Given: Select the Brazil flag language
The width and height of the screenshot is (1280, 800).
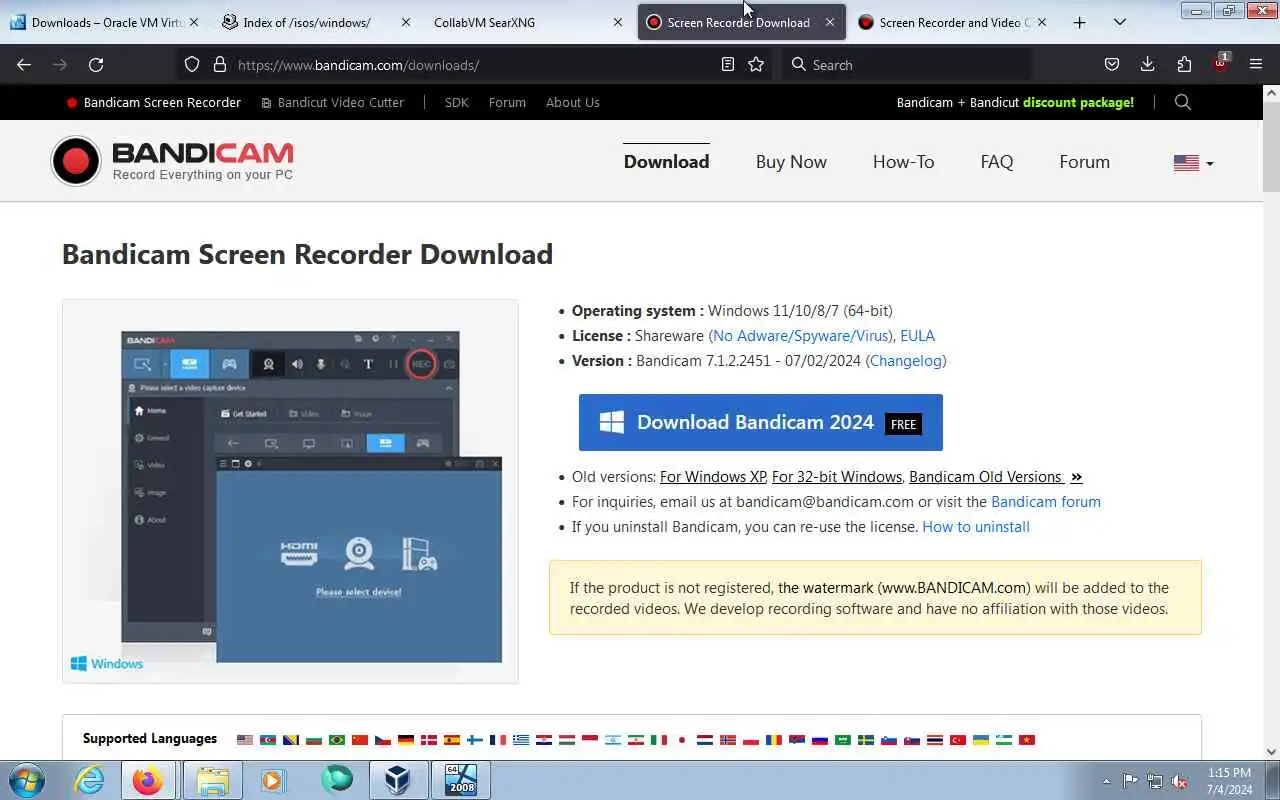Looking at the screenshot, I should click(x=337, y=740).
